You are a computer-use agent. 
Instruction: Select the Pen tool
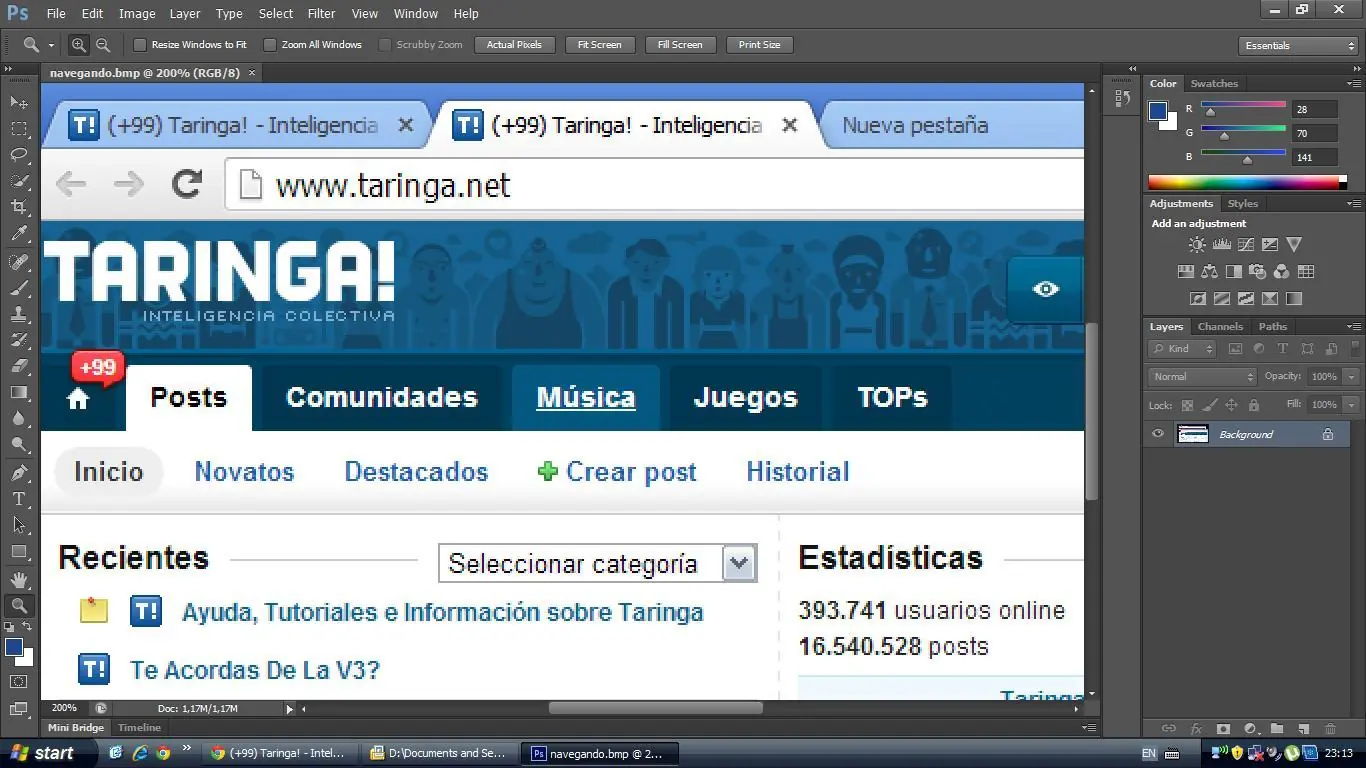pos(19,473)
